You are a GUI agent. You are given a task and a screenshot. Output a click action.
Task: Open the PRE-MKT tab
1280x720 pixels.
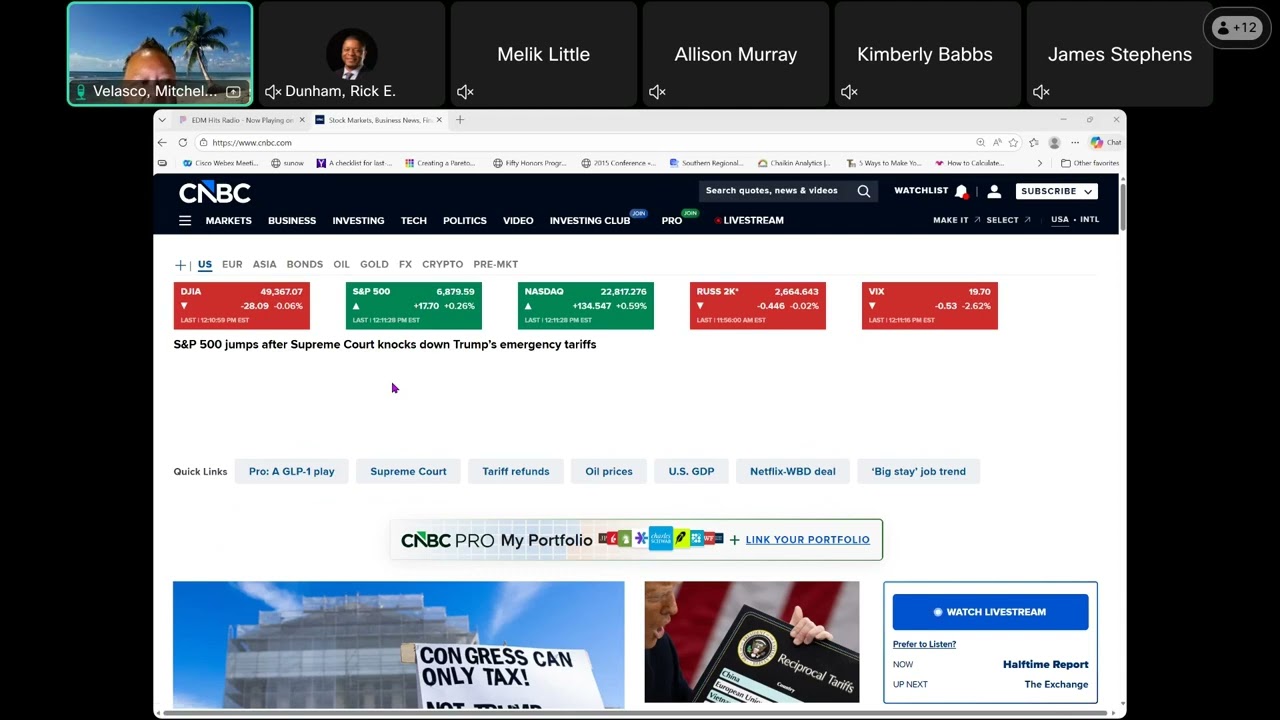pos(496,265)
